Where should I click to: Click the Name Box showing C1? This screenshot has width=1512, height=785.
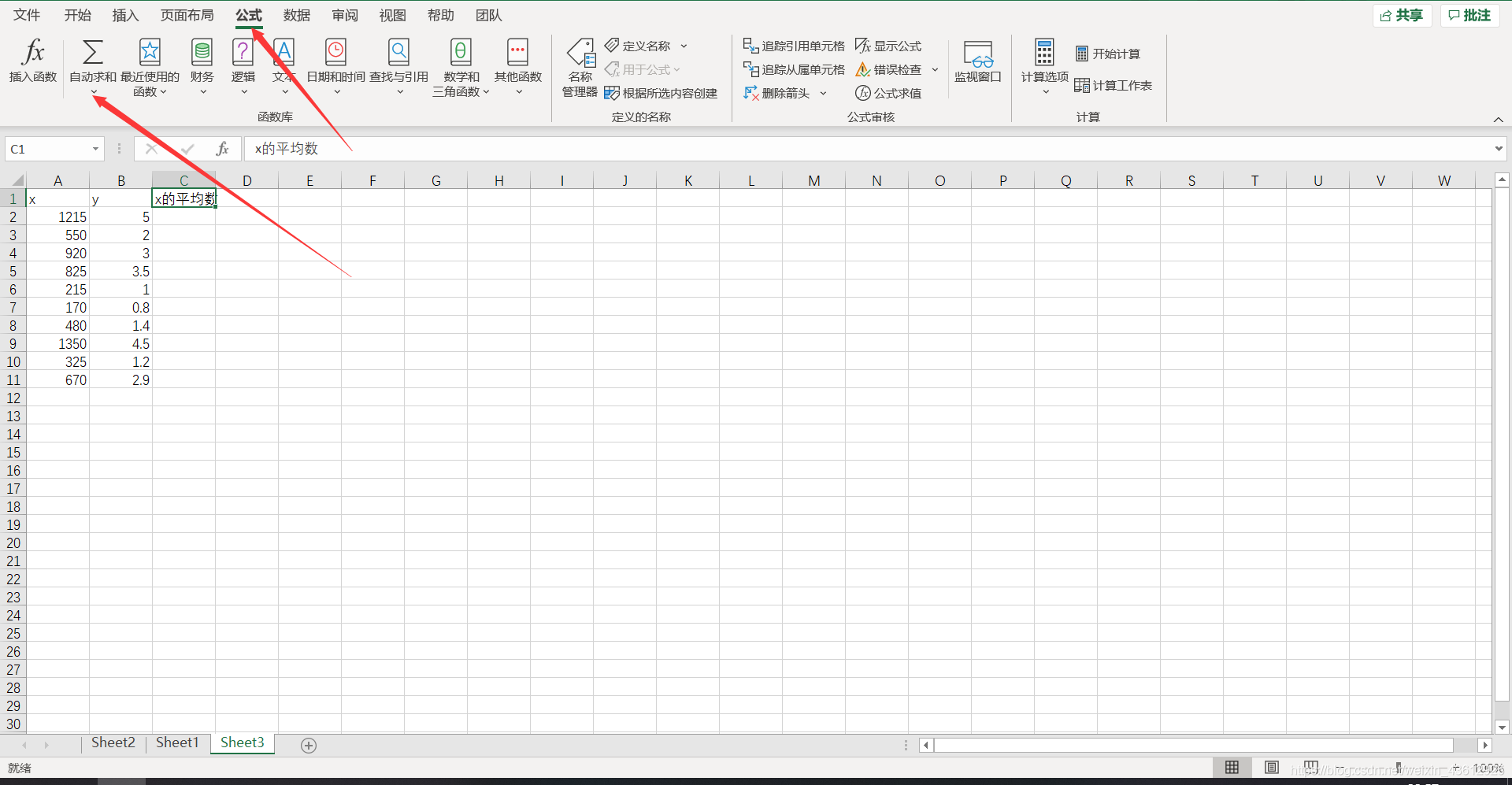pyautogui.click(x=47, y=149)
